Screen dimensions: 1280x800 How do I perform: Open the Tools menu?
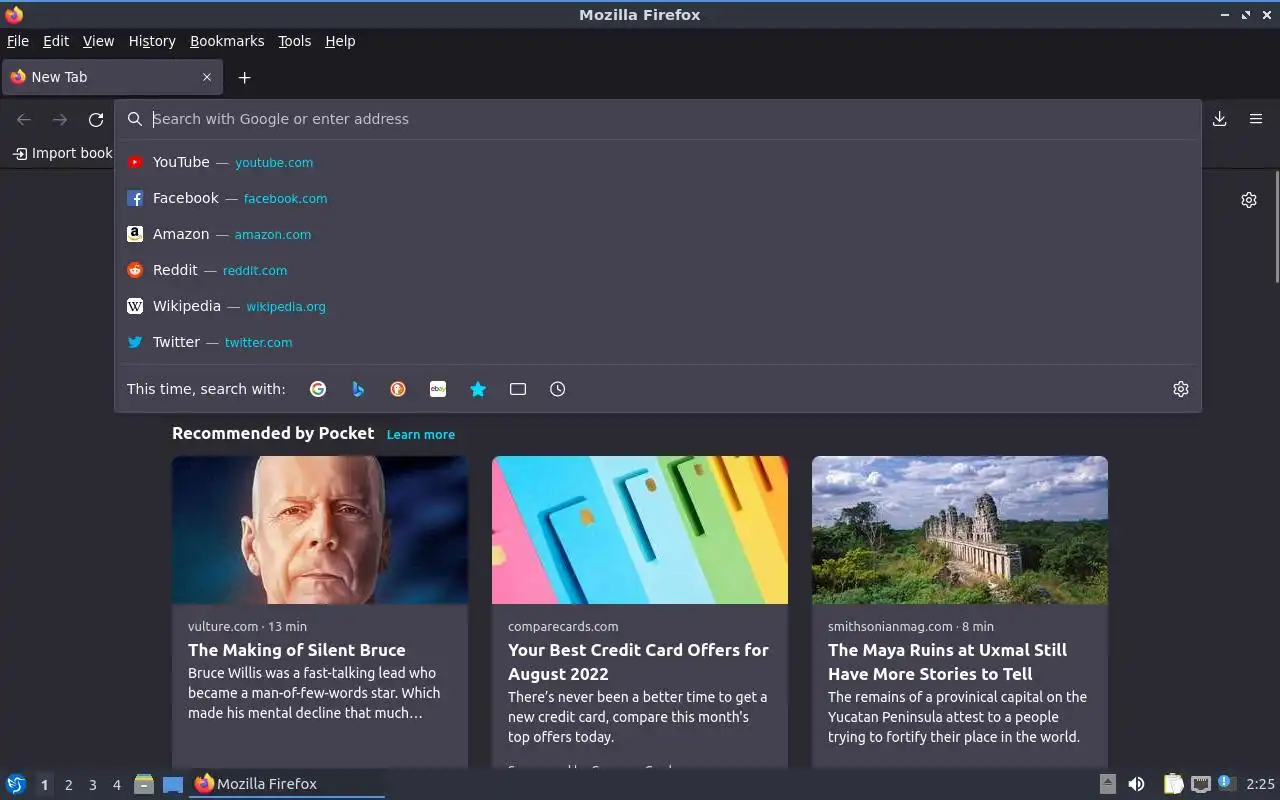pos(295,41)
